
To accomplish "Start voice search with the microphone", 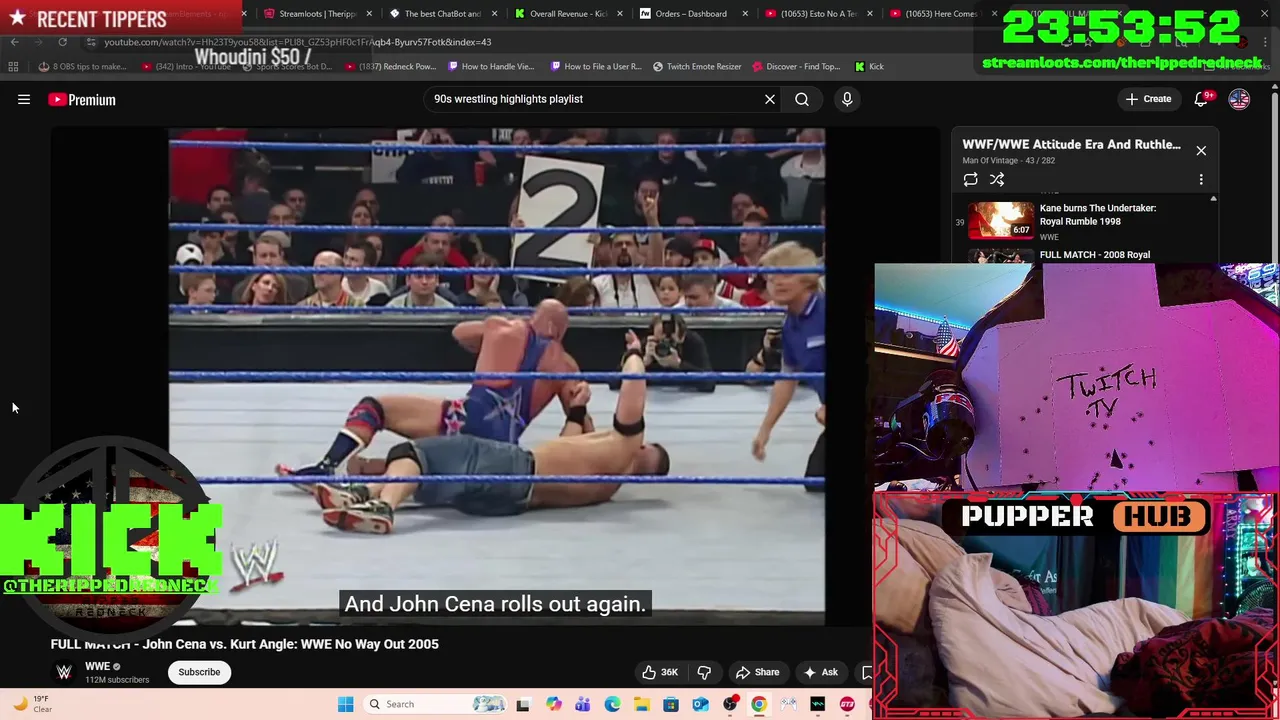I will 847,99.
